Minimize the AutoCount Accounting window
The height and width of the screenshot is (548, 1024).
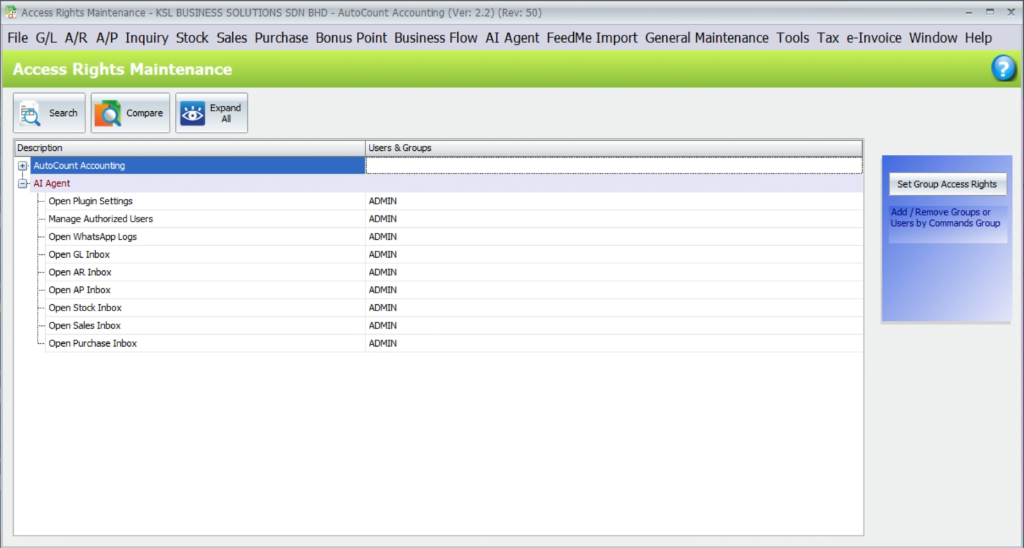(969, 12)
